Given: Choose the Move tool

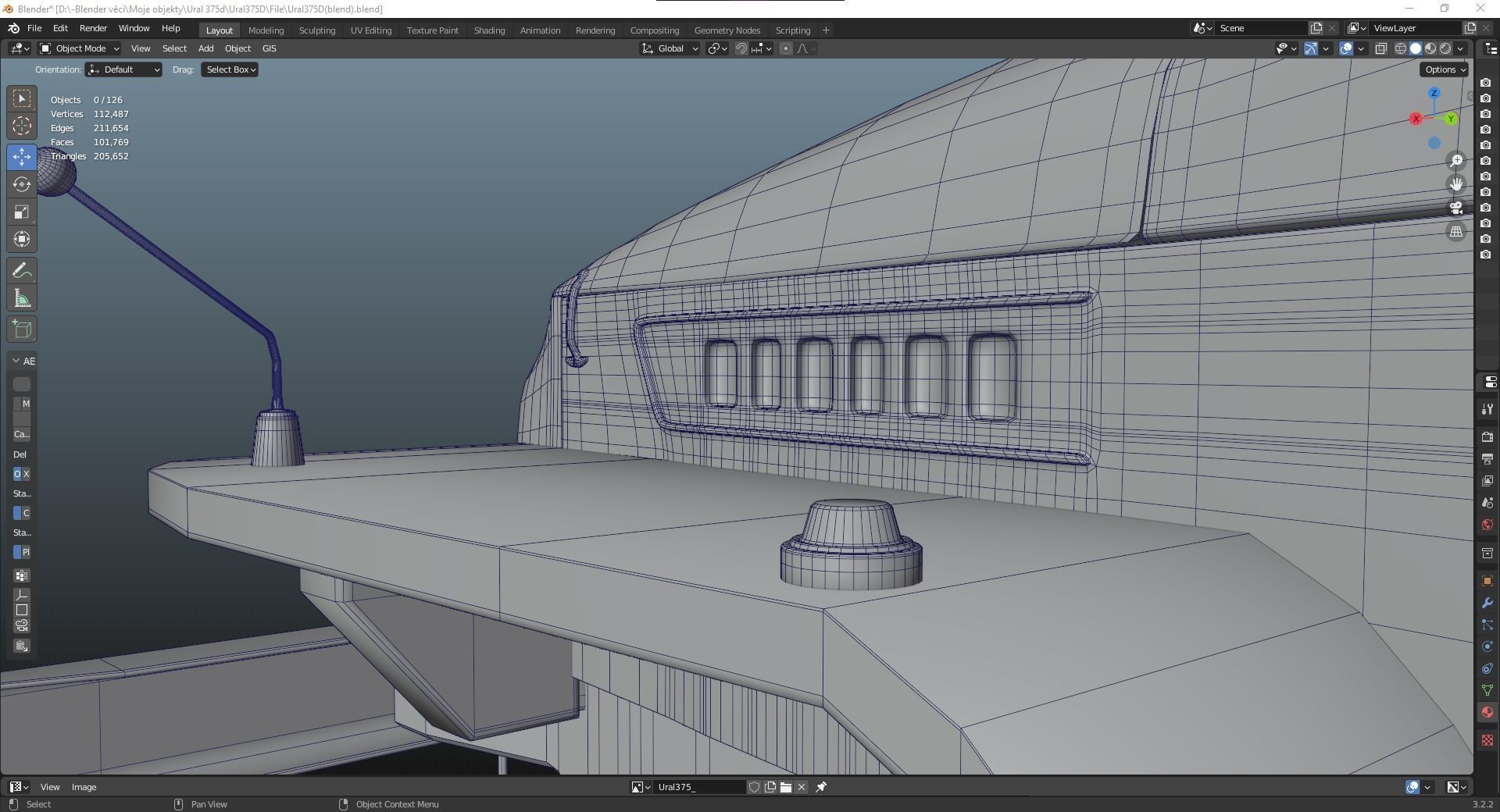Looking at the screenshot, I should click(x=22, y=157).
